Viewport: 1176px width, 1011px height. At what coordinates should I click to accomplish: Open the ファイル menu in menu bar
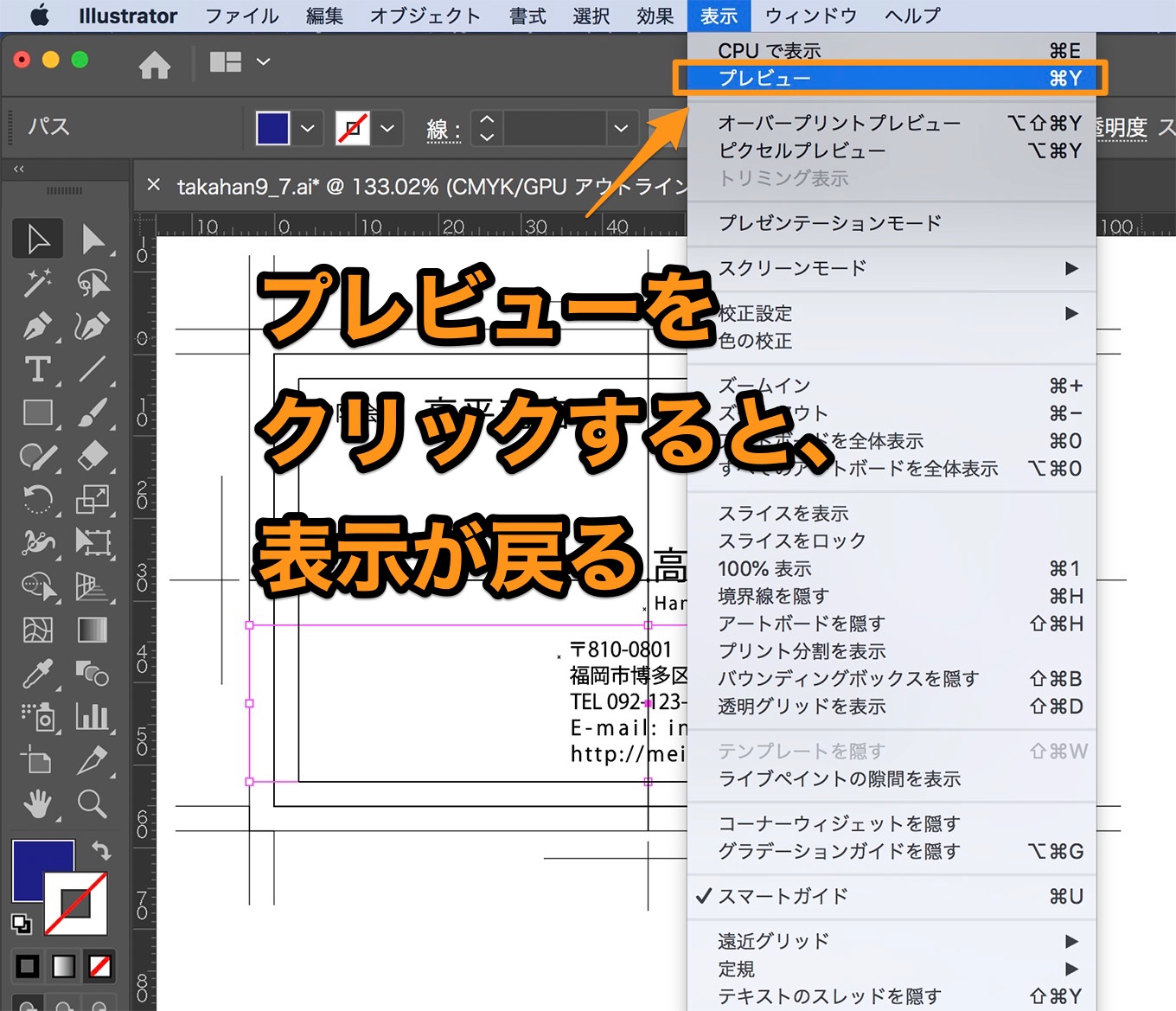point(242,16)
